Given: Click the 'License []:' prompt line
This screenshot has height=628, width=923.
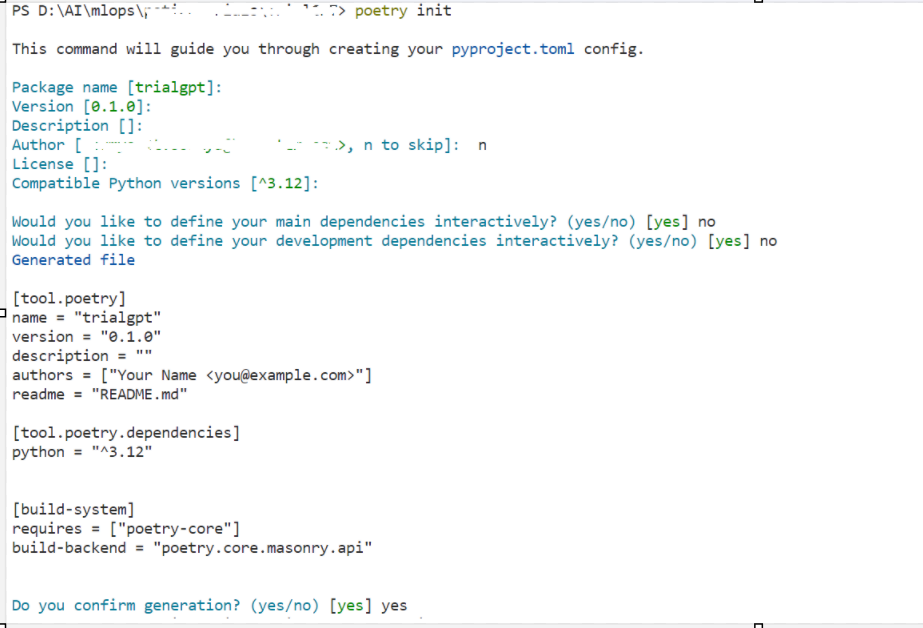Looking at the screenshot, I should pyautogui.click(x=60, y=164).
